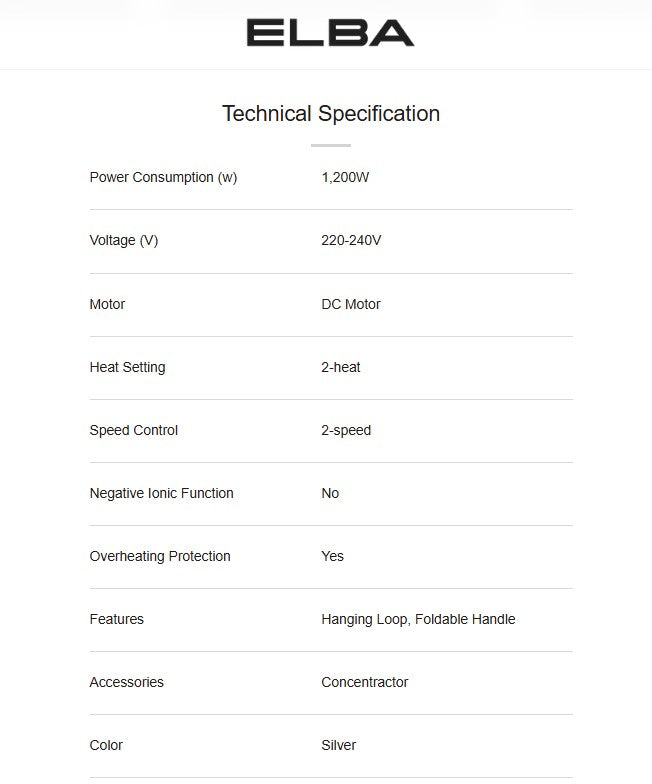
Task: Click the Accessories row label
Action: (126, 682)
